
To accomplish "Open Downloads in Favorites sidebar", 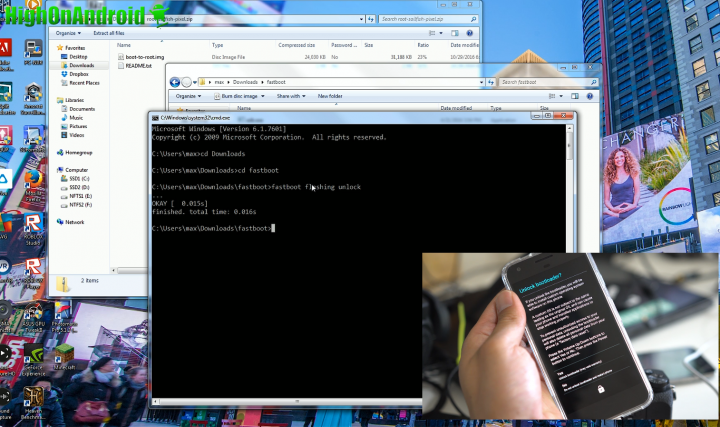I will tap(82, 65).
